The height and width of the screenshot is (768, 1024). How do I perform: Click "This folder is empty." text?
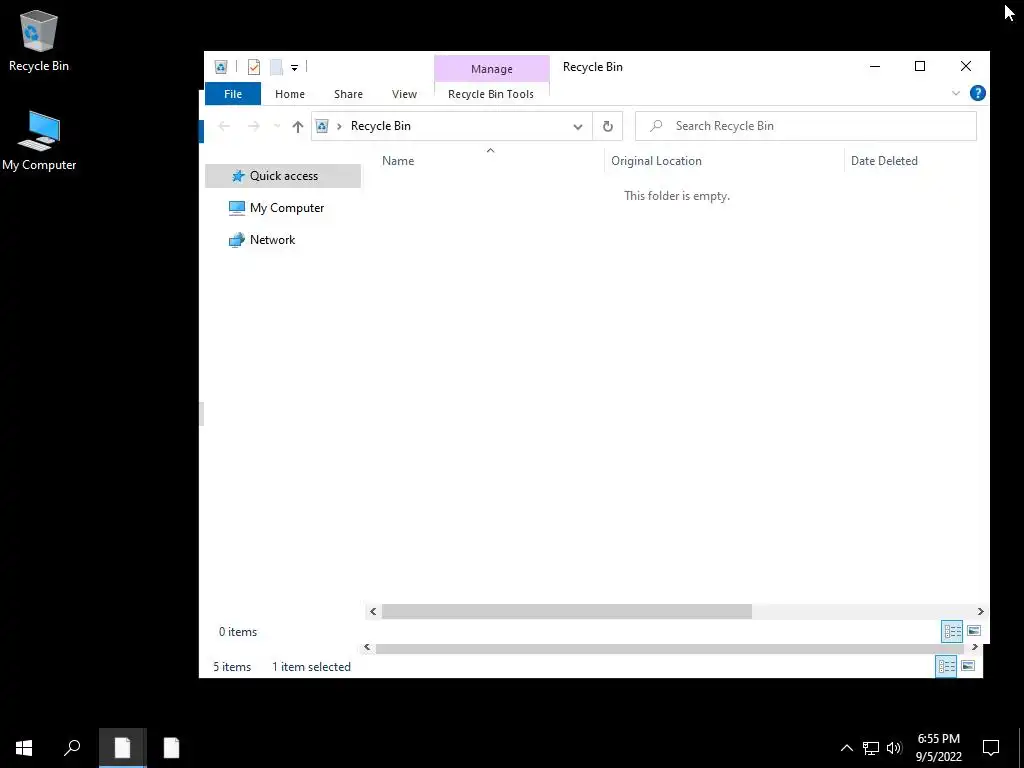pos(677,196)
